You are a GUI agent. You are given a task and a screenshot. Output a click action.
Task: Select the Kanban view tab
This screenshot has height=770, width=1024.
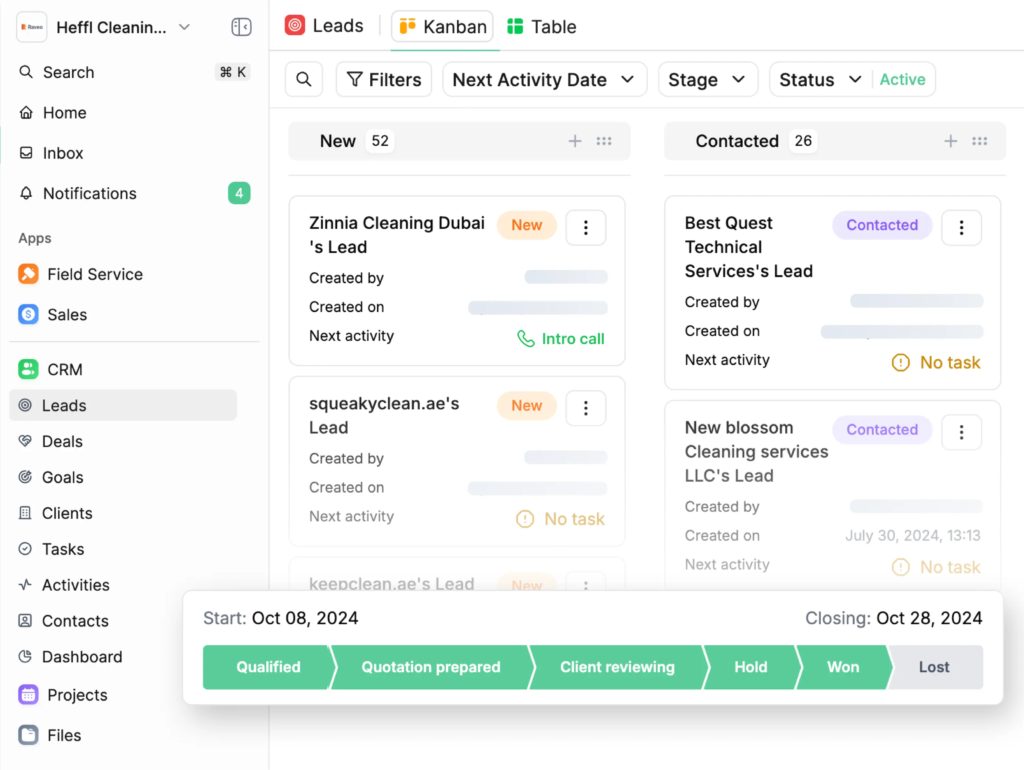click(443, 27)
